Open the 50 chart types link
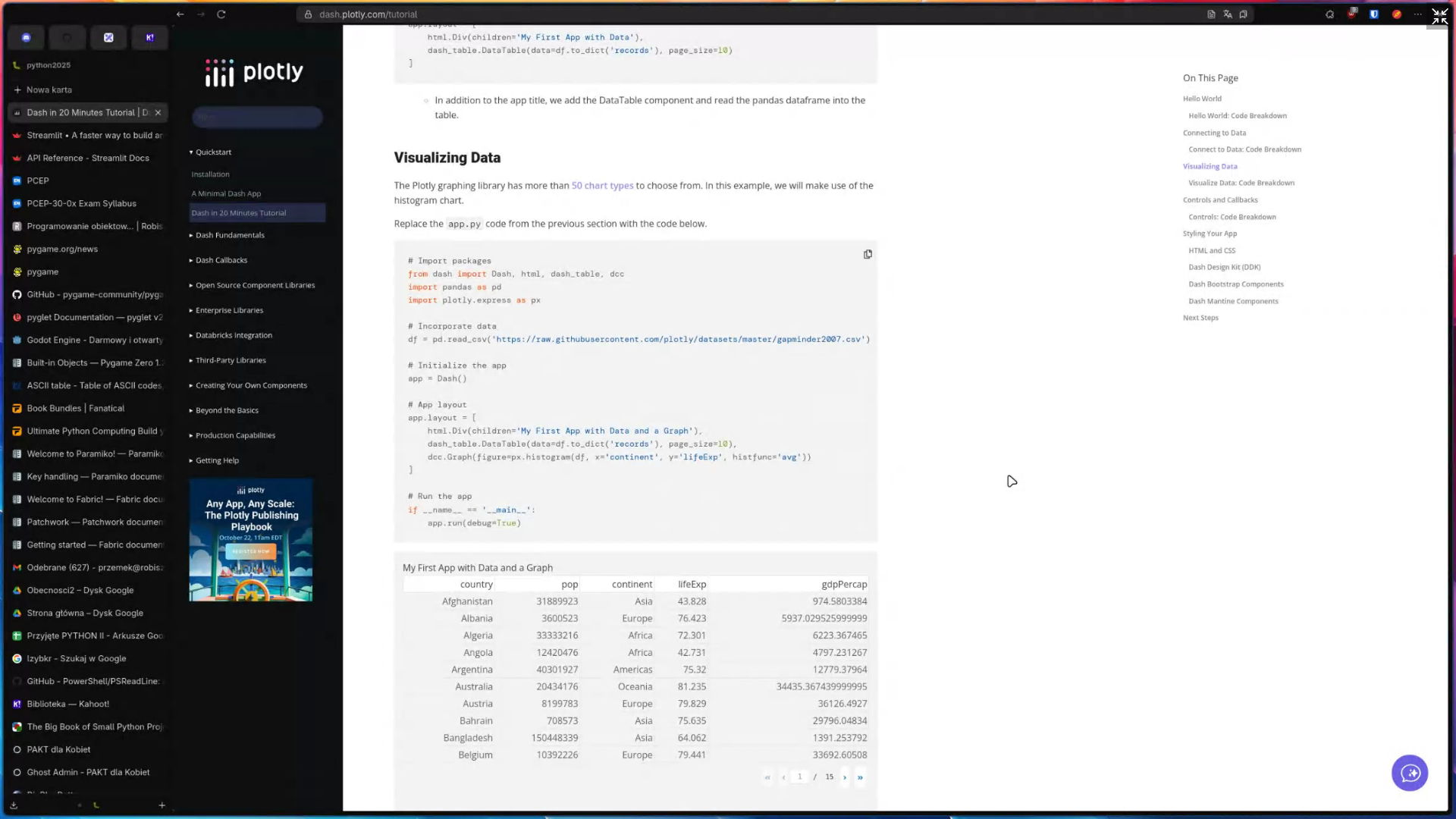This screenshot has height=819, width=1456. click(x=602, y=186)
